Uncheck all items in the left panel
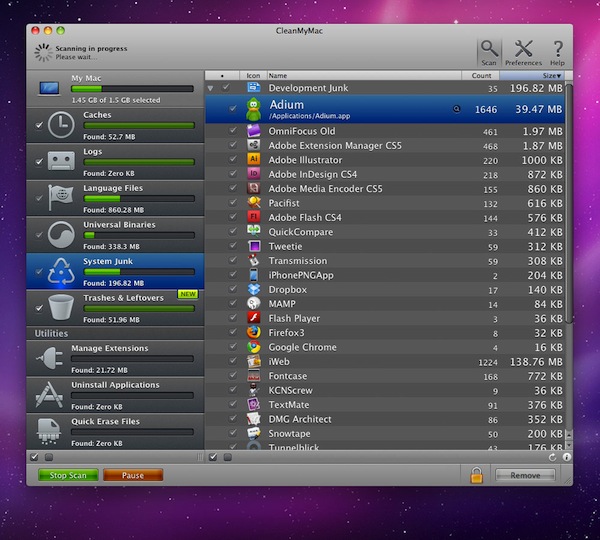The height and width of the screenshot is (540, 600). click(49, 457)
